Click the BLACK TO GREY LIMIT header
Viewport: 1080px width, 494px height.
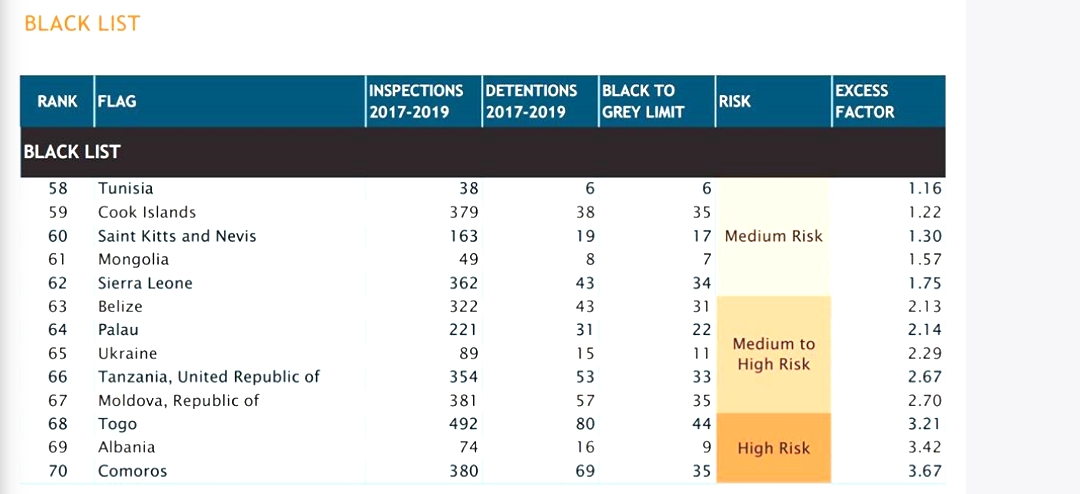642,101
